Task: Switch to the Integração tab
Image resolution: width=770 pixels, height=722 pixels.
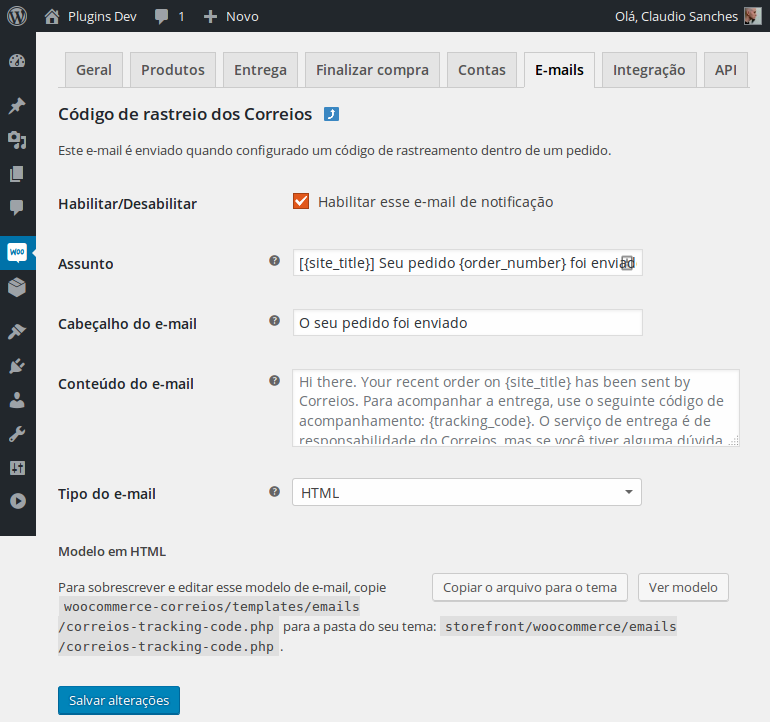Action: pyautogui.click(x=649, y=70)
